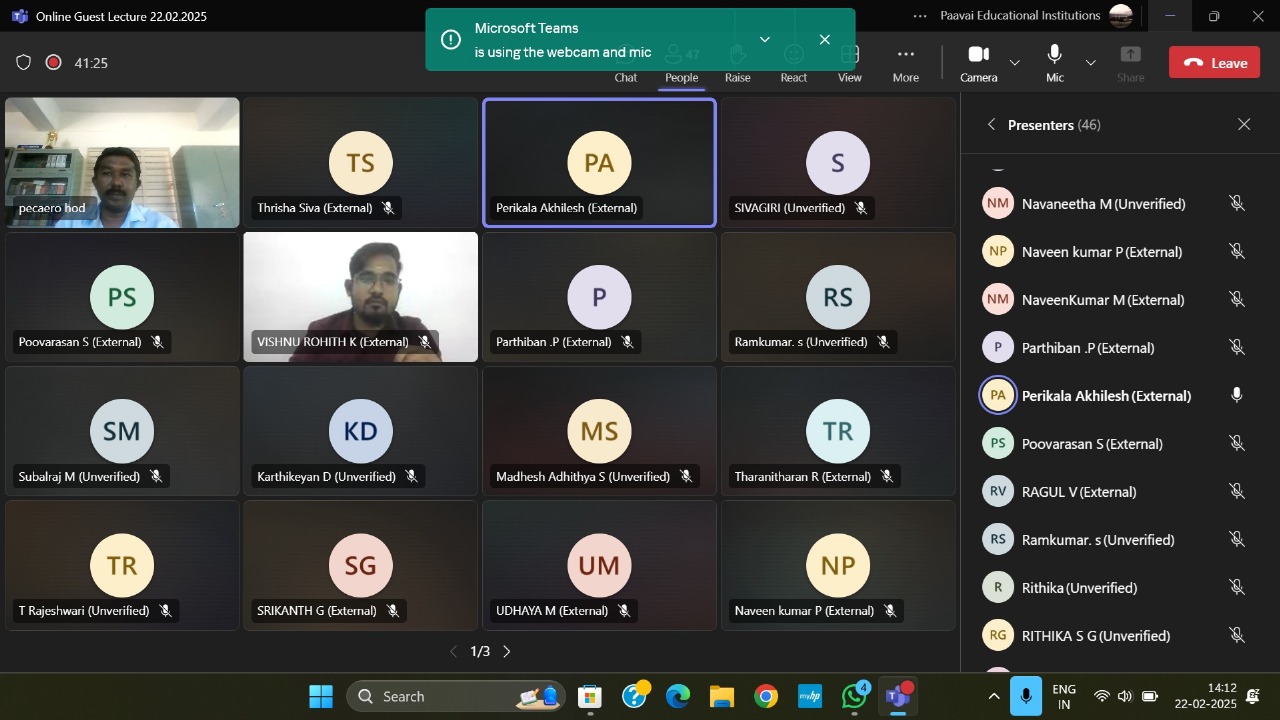
Task: Open the More options menu
Action: 905,63
